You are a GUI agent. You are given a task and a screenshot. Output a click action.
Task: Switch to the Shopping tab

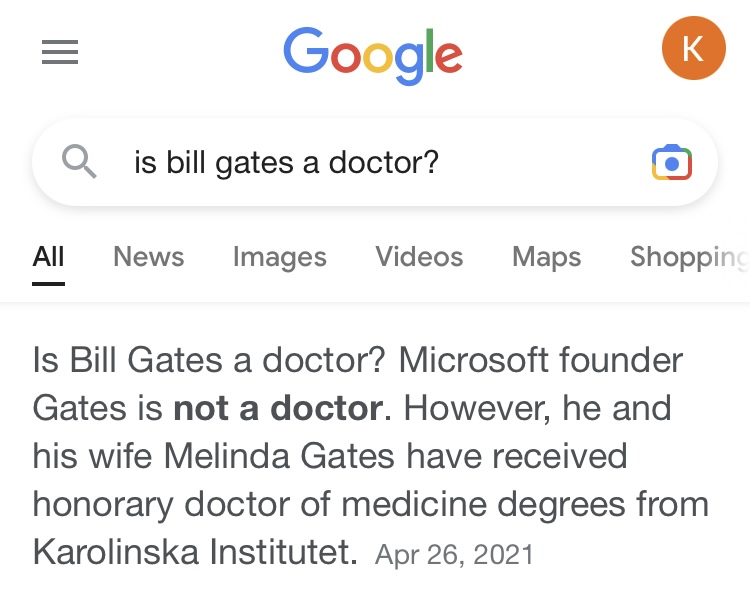[x=690, y=257]
